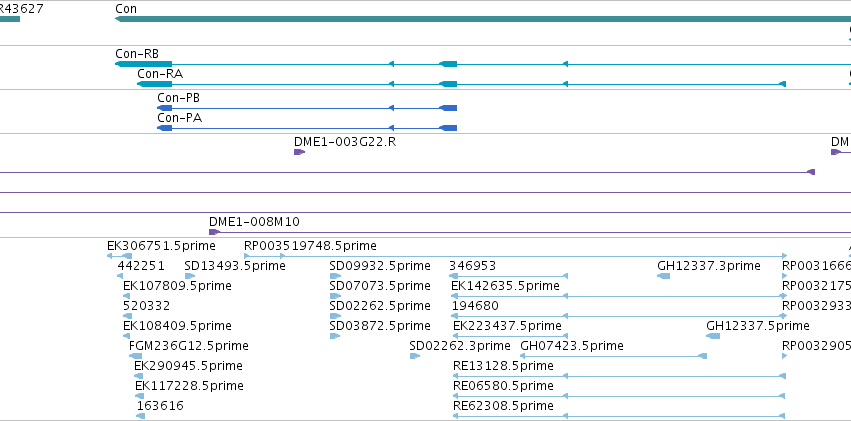Select the 442251 feature label

click(x=141, y=266)
